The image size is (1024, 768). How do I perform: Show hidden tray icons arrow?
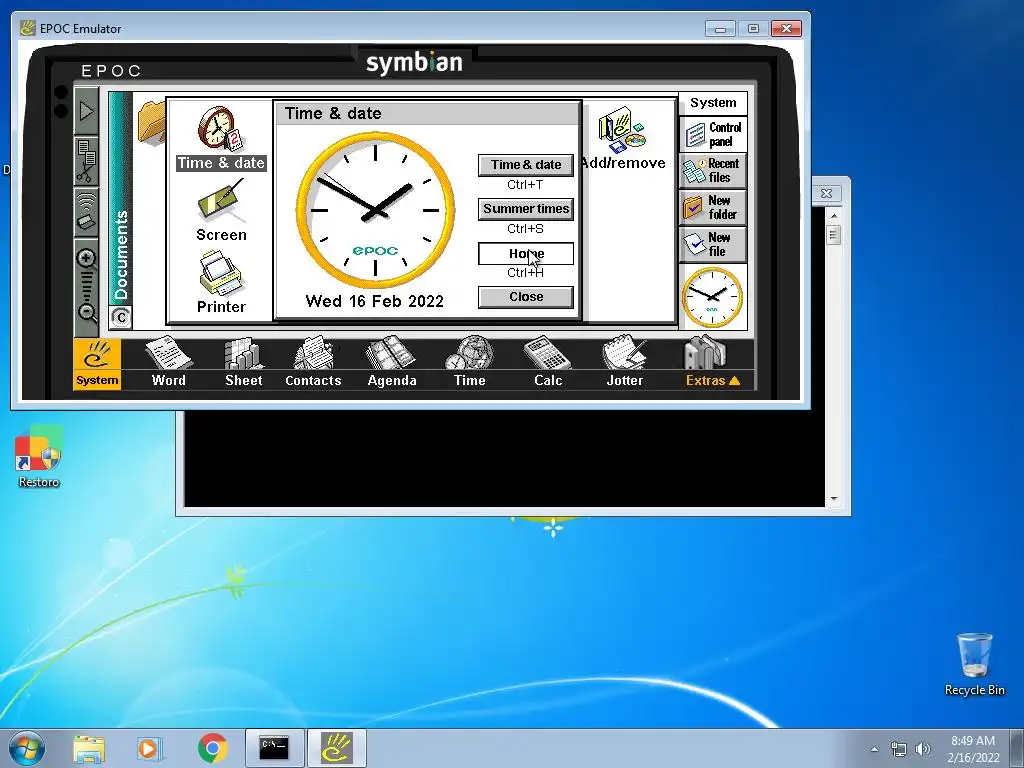(874, 749)
